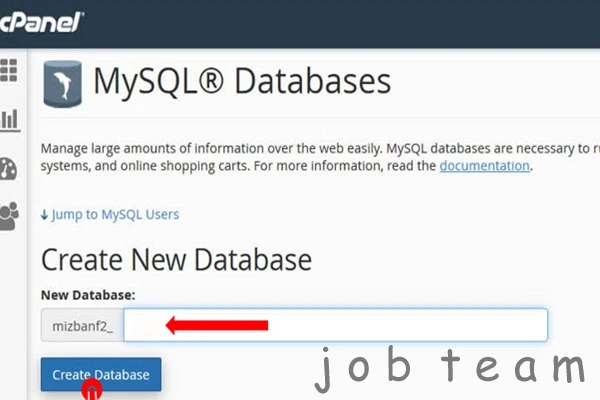
Task: Click the mizbanf2_ database prefix box
Action: 82,325
